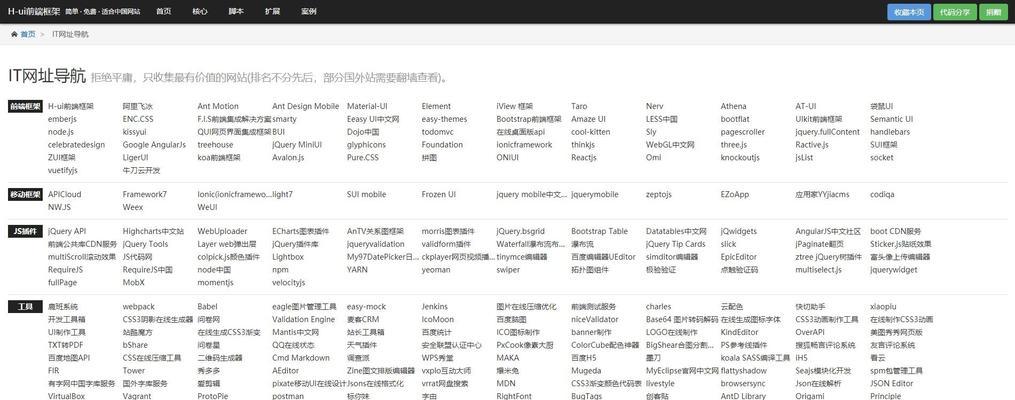Open the webpack link
This screenshot has width=1015, height=400.
139,307
